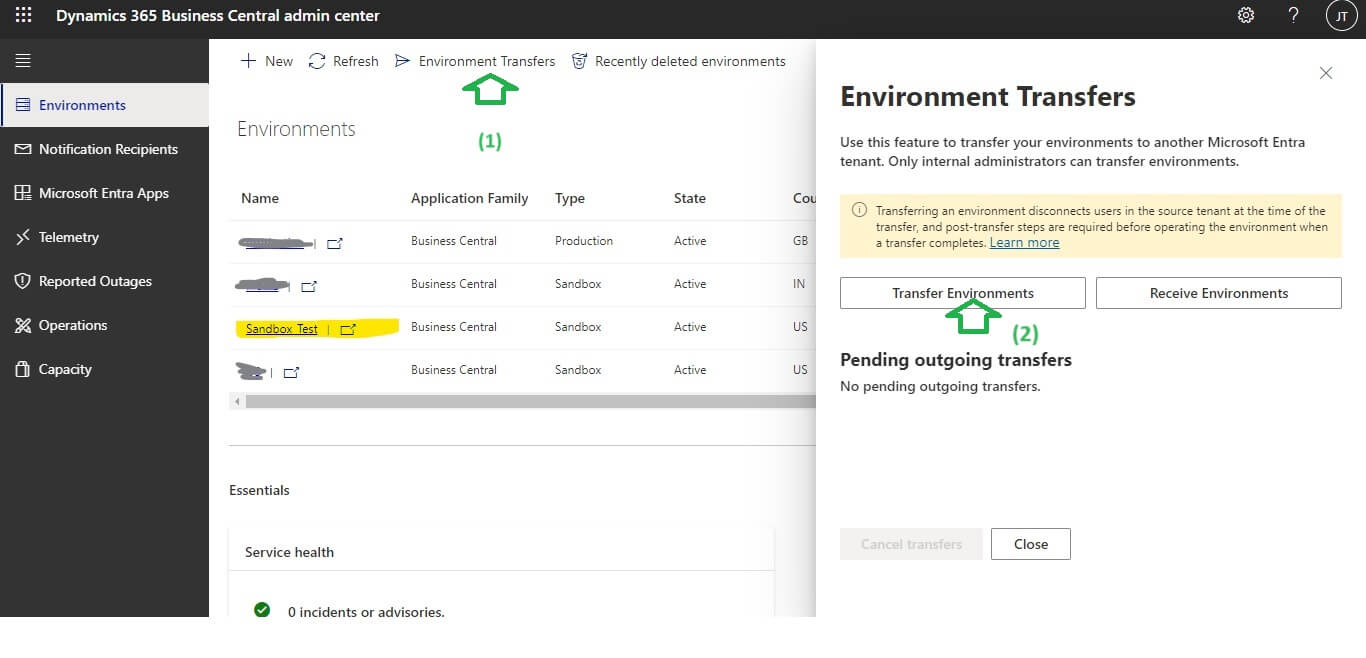Click the GB country cell
This screenshot has height=658, width=1366.
coord(799,241)
